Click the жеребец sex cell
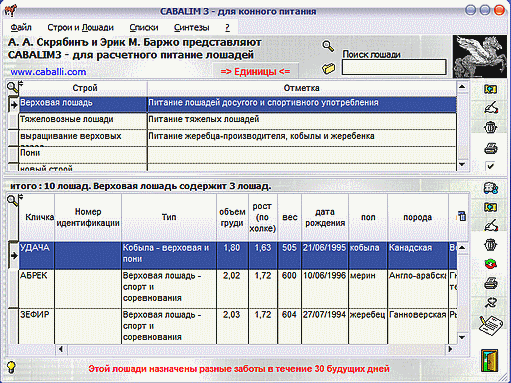 [368, 326]
